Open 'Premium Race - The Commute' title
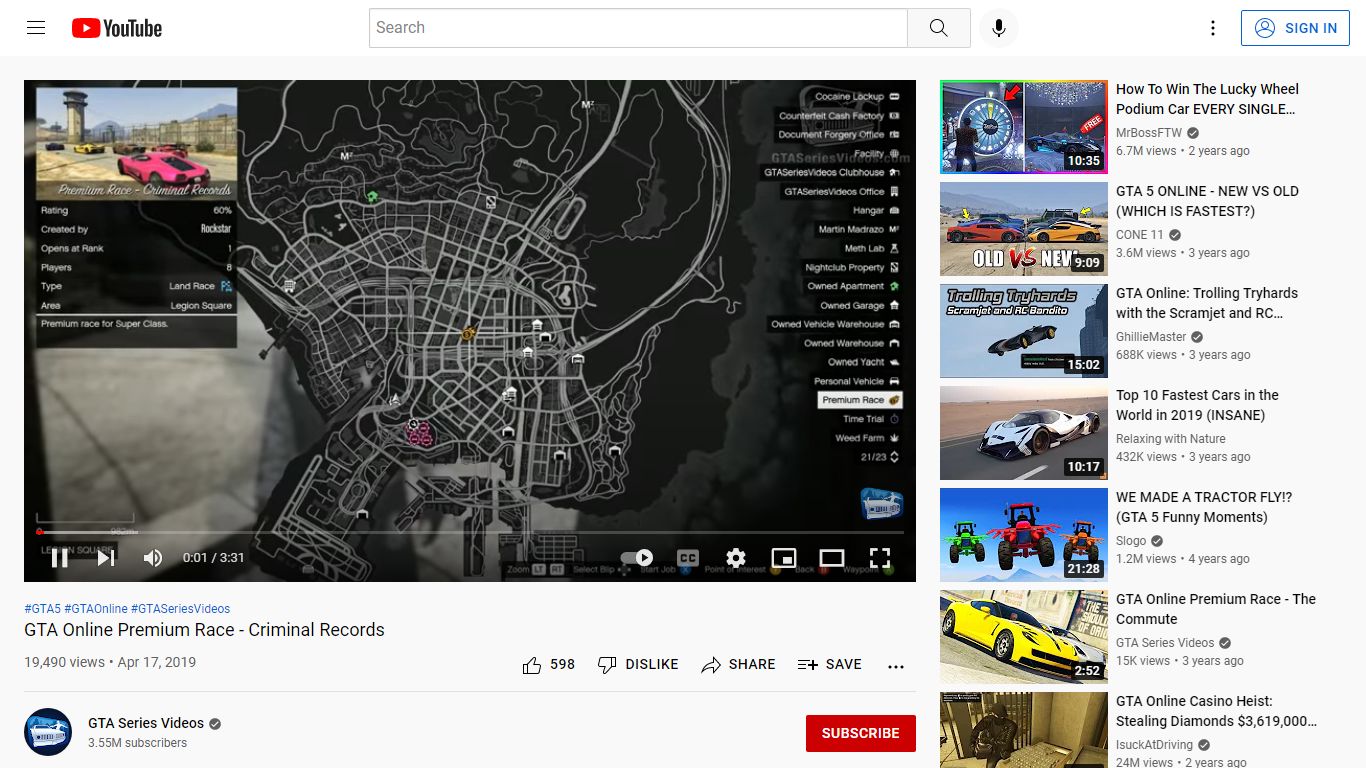 1216,609
